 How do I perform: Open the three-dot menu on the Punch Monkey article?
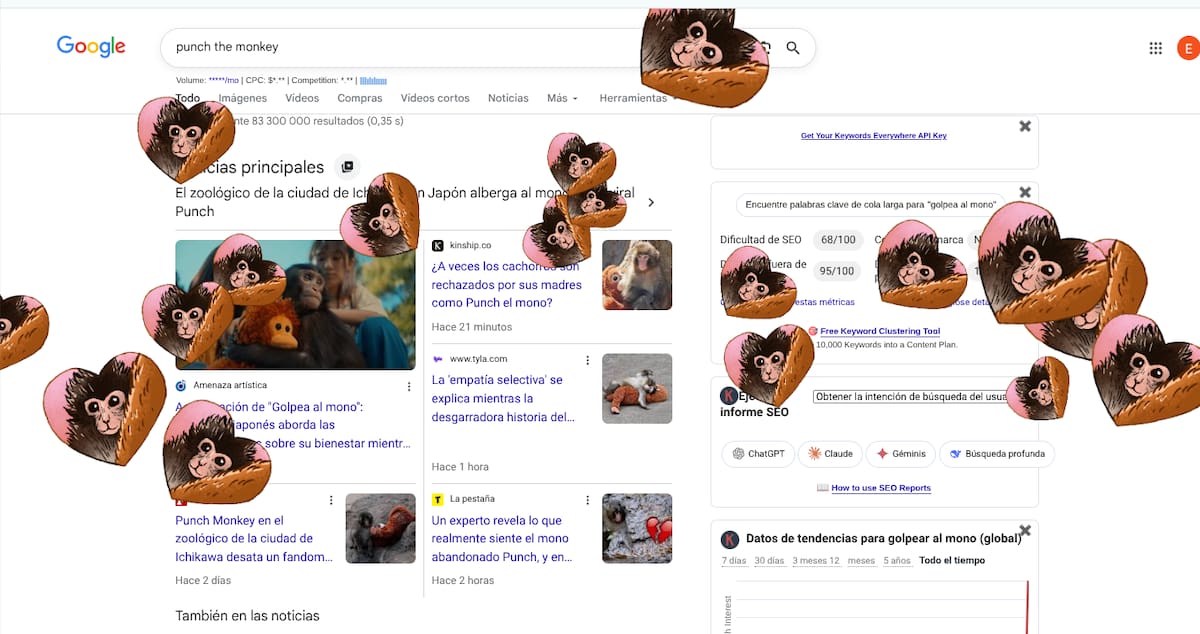[331, 499]
